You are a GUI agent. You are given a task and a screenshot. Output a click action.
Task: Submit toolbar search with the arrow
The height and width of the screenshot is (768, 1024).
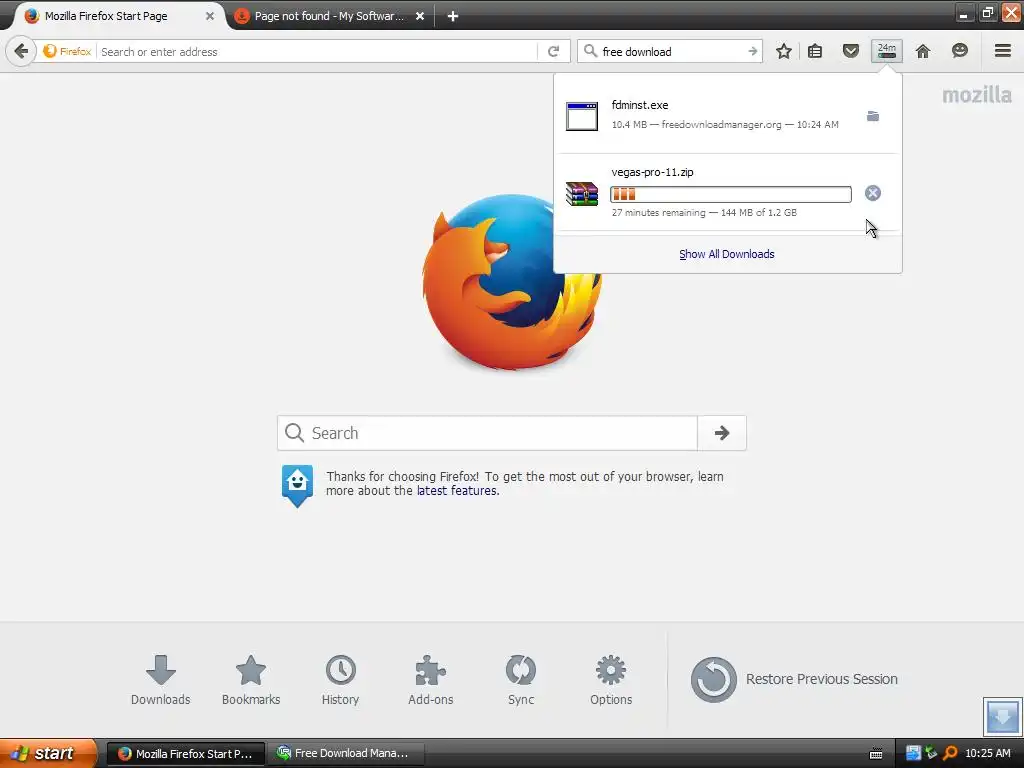pos(753,52)
